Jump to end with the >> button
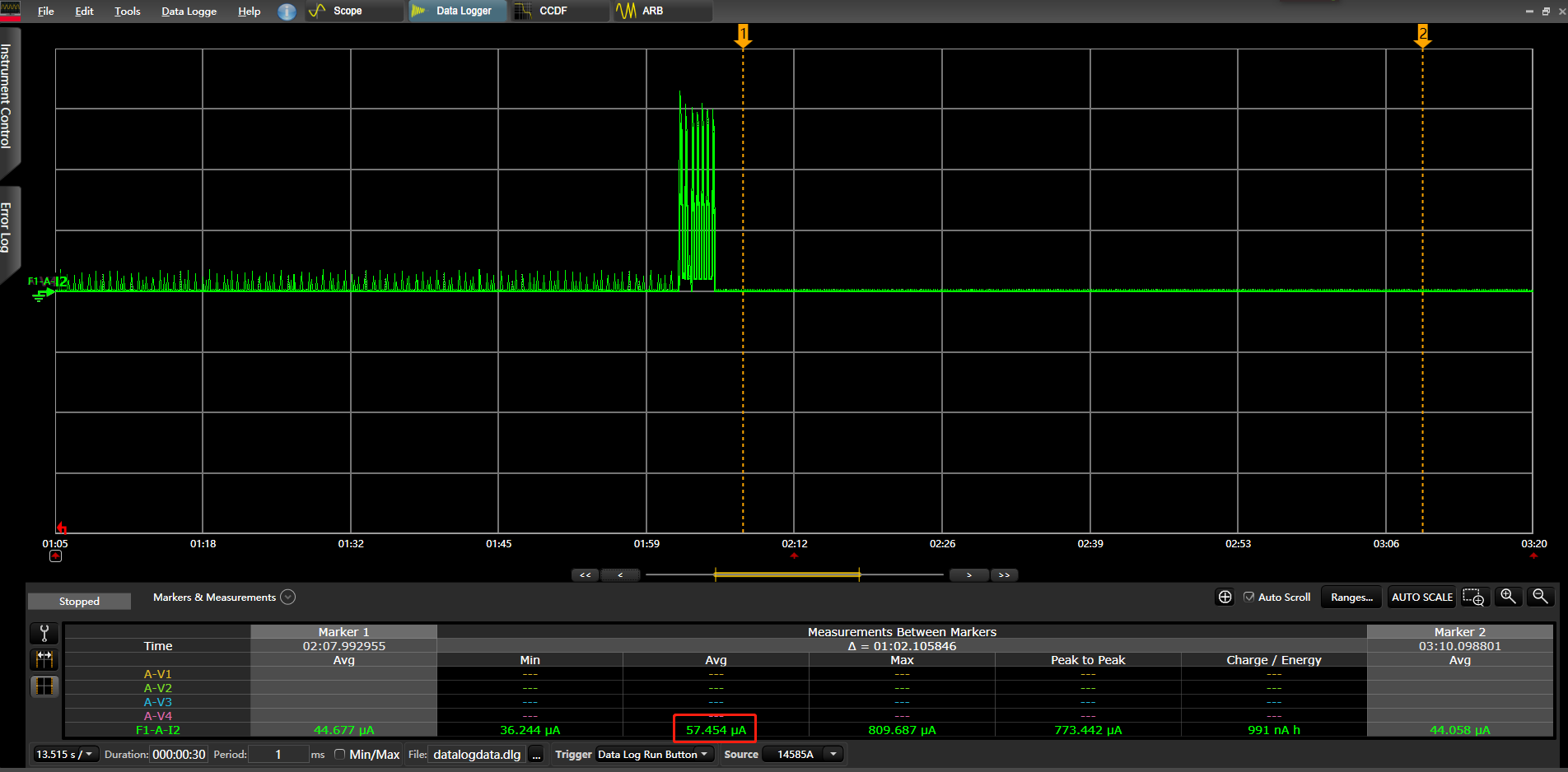1568x772 pixels. click(x=1004, y=575)
